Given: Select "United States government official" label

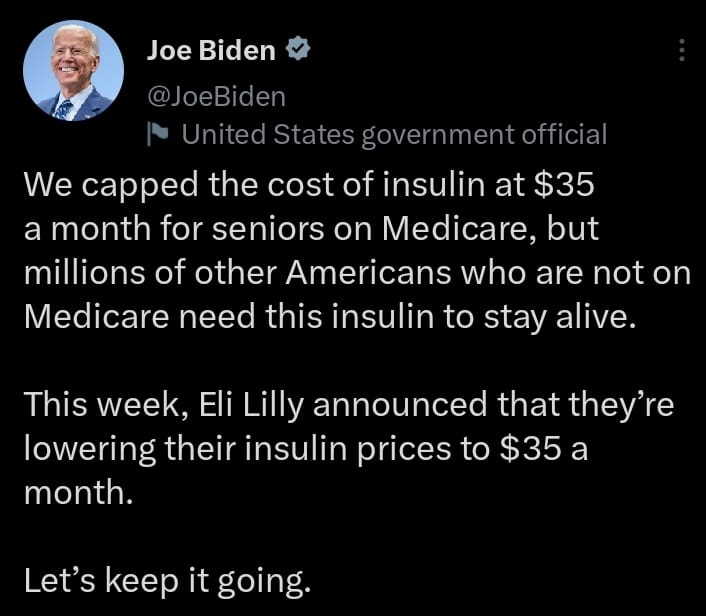Looking at the screenshot, I should [394, 135].
